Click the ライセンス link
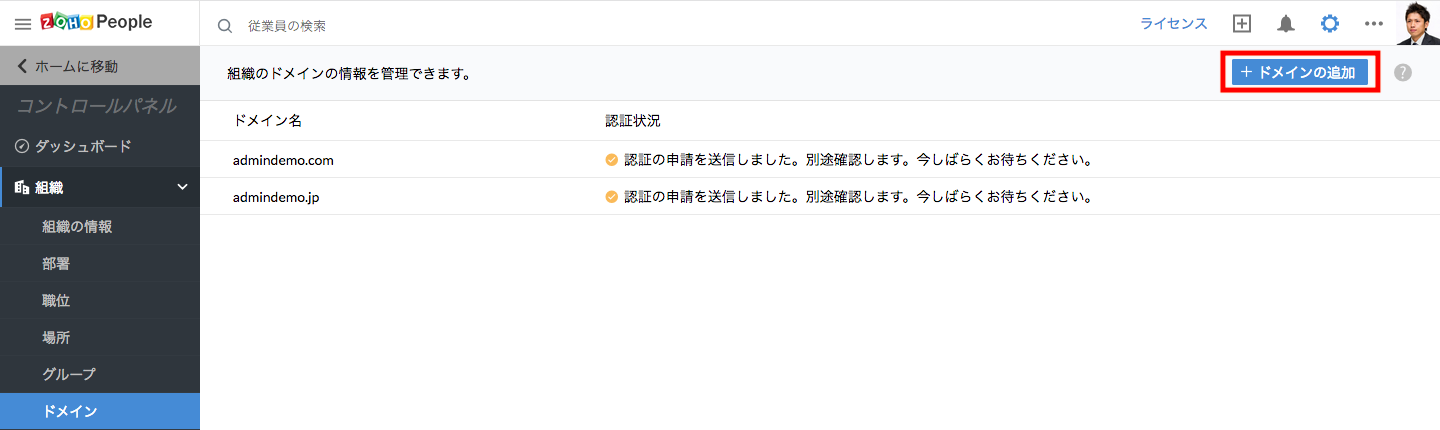The image size is (1440, 430). 1174,24
